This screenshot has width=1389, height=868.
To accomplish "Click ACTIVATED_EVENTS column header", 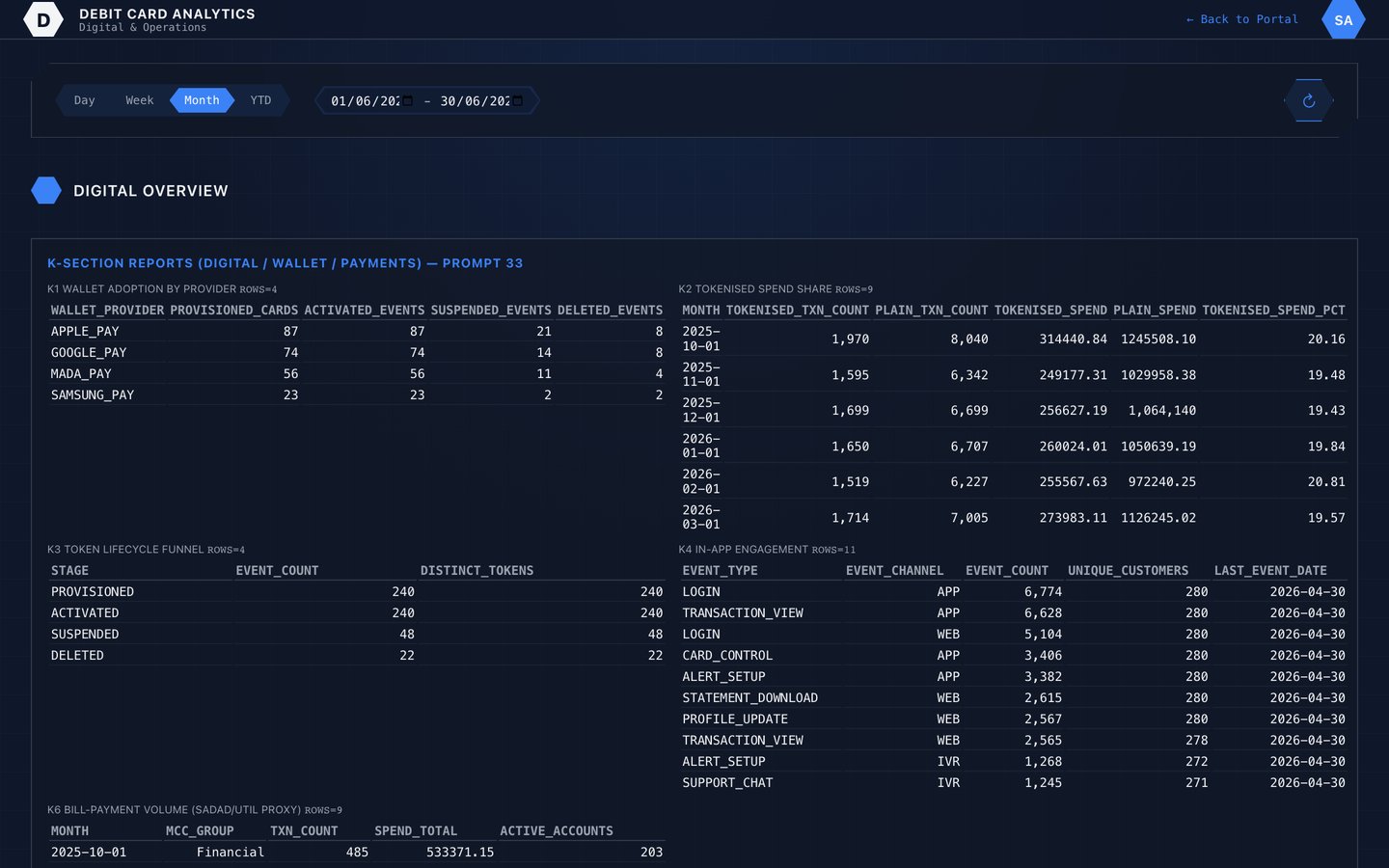I will click(364, 311).
